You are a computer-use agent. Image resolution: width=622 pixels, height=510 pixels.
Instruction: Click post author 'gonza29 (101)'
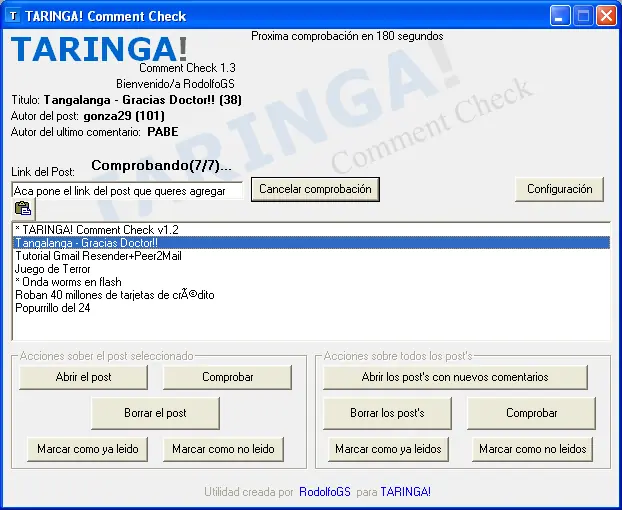(x=124, y=116)
